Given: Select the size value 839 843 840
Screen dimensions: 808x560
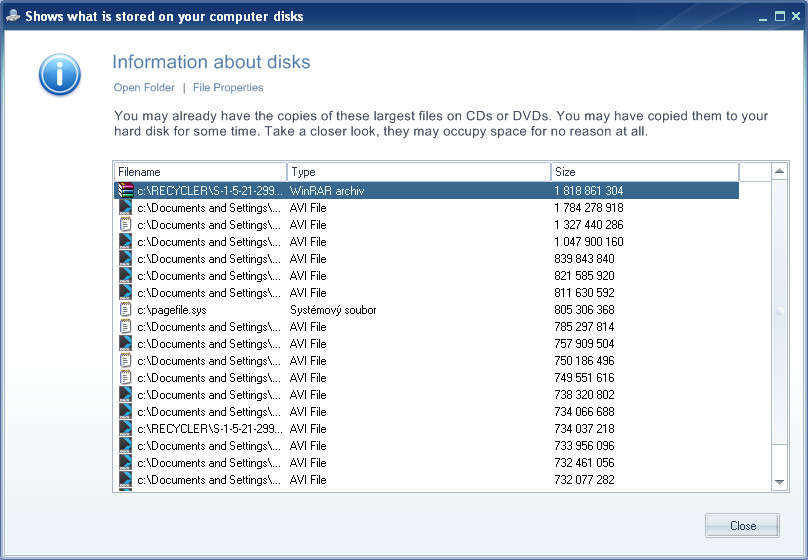Looking at the screenshot, I should (584, 259).
